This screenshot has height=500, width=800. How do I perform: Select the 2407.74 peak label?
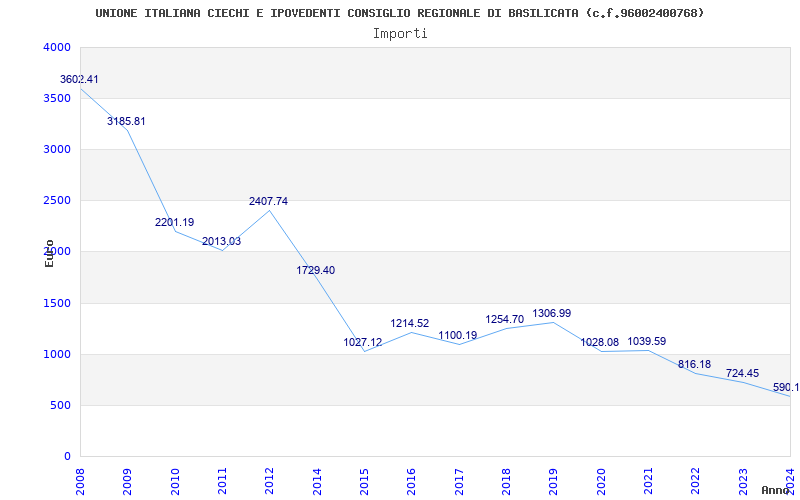(x=268, y=202)
